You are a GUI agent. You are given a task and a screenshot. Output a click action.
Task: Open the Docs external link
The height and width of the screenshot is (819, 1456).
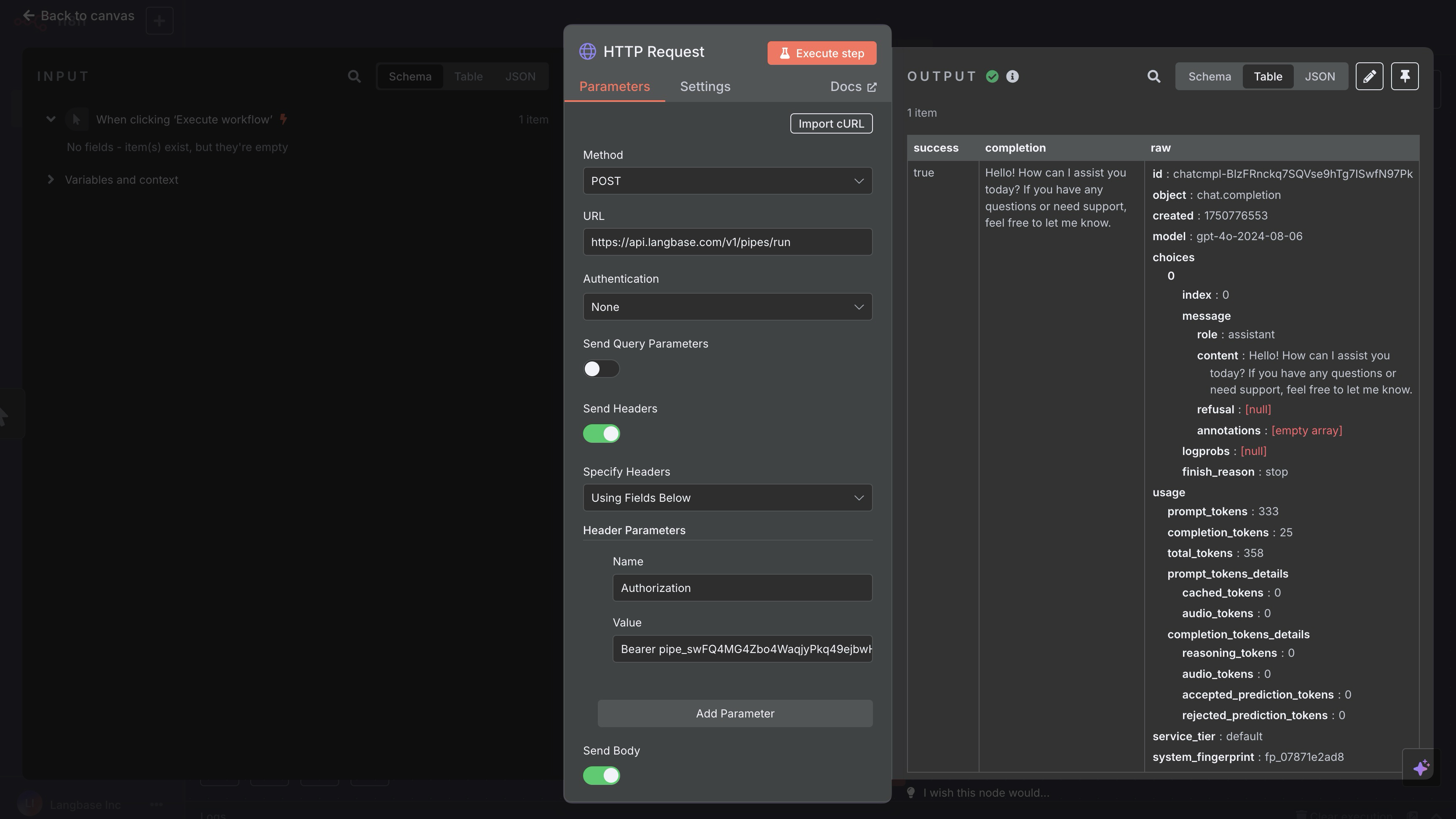[x=853, y=86]
